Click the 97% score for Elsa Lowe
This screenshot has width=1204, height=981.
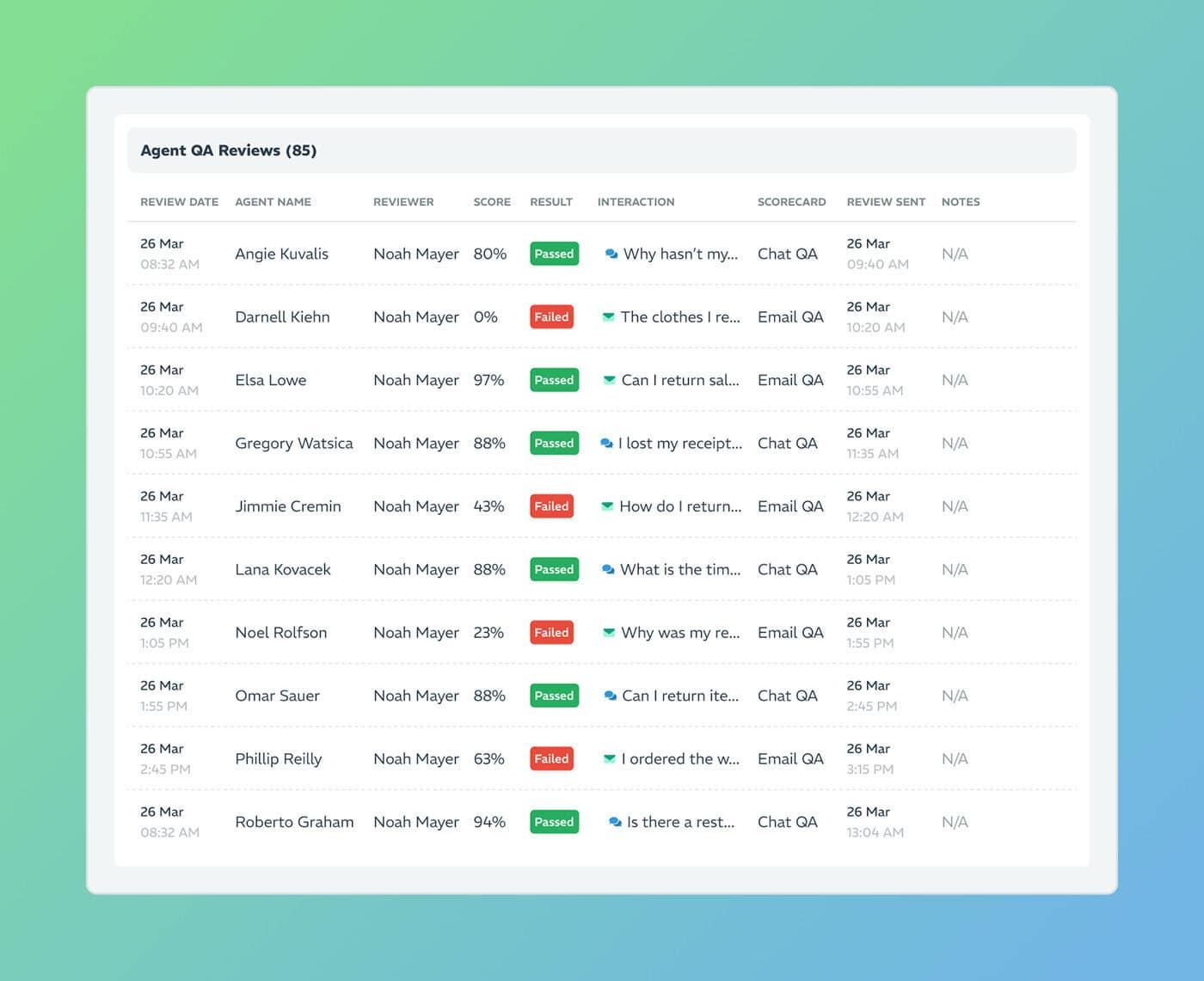point(488,380)
